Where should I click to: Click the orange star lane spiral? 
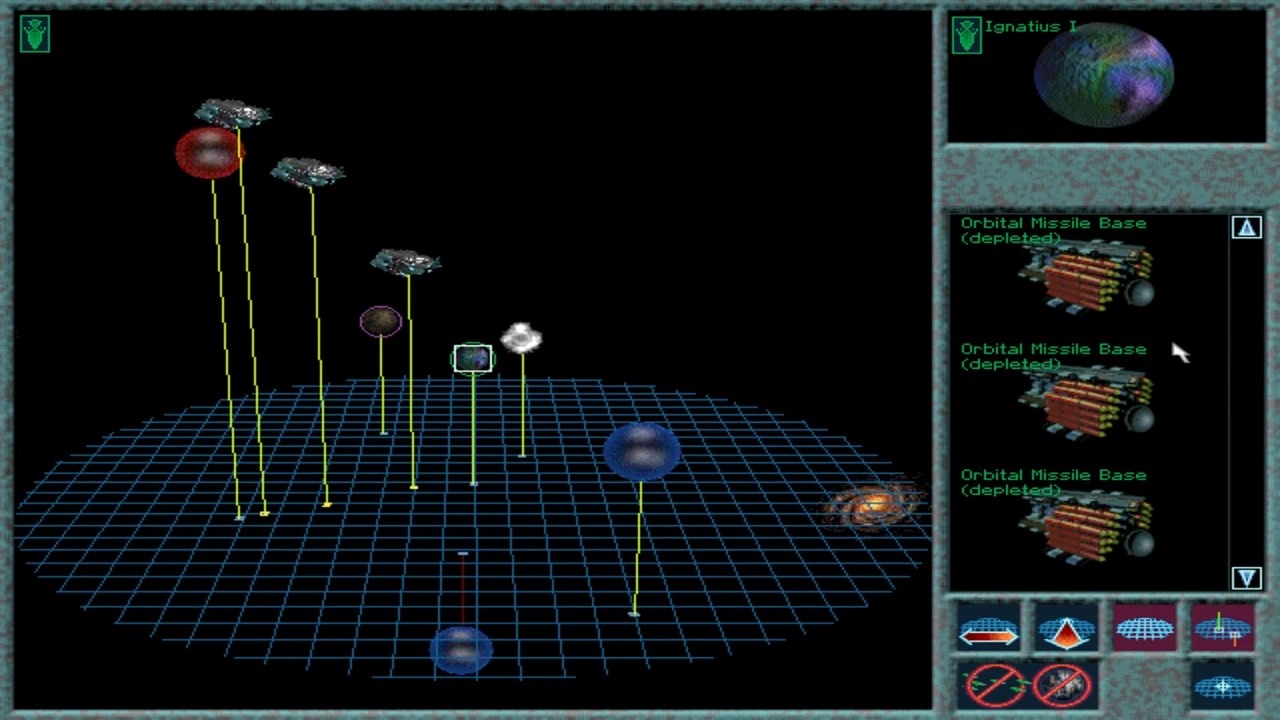click(873, 507)
